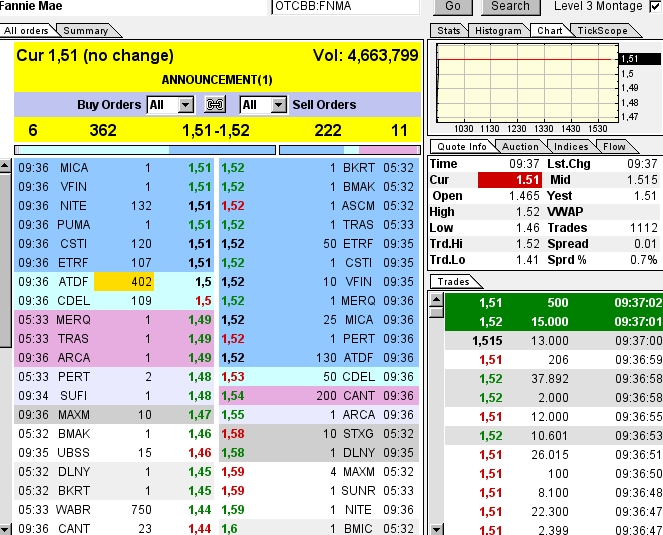The height and width of the screenshot is (535, 663).
Task: Click the red Cur 1.51 value
Action: click(510, 180)
